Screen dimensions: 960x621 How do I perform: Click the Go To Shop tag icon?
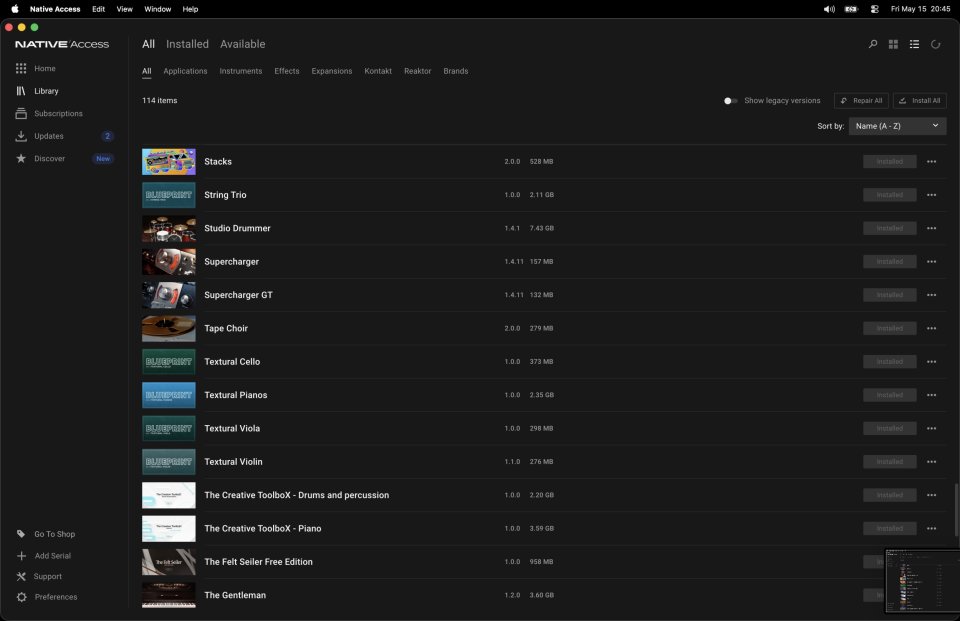[21, 534]
